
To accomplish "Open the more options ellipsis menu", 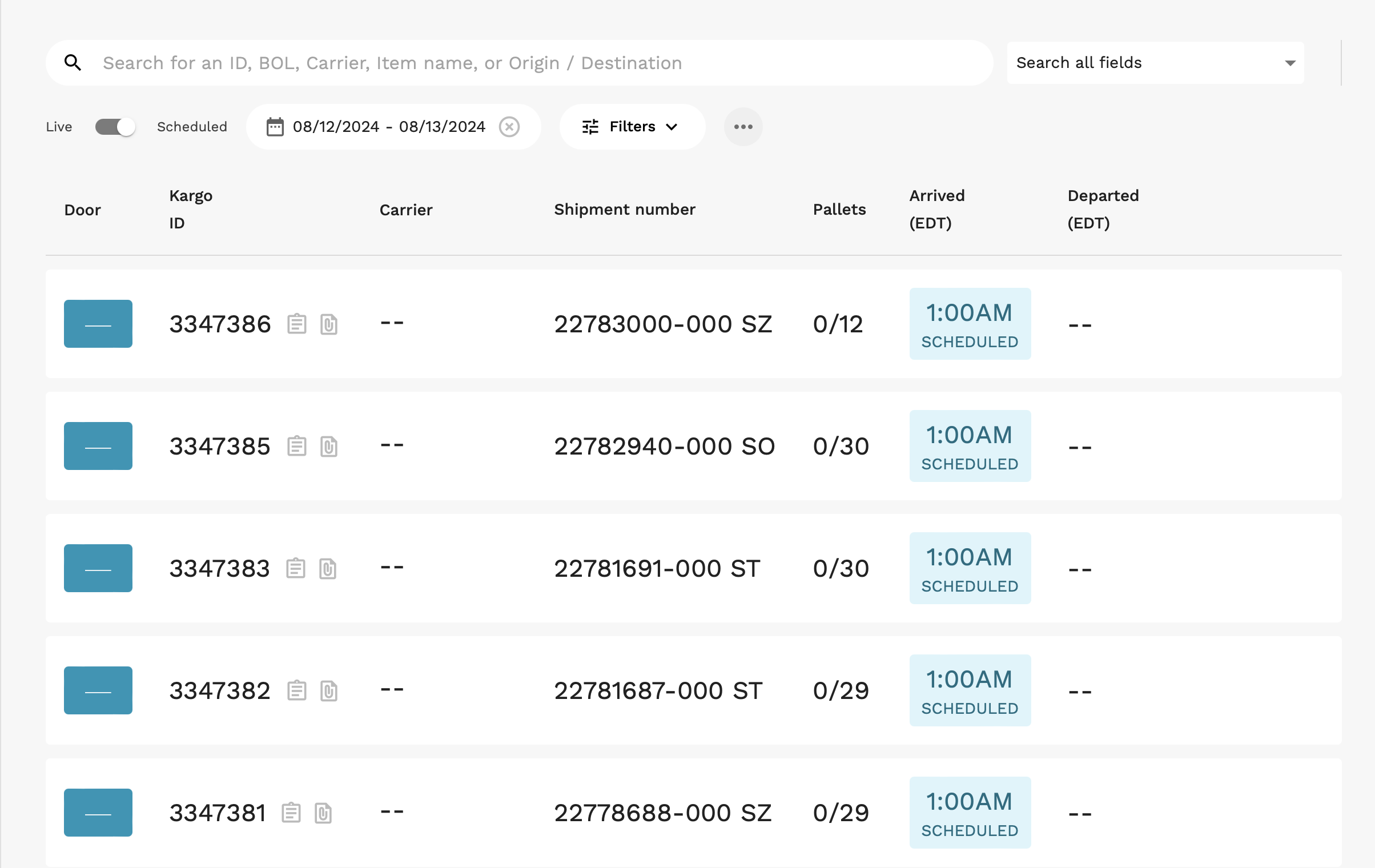I will (x=743, y=127).
